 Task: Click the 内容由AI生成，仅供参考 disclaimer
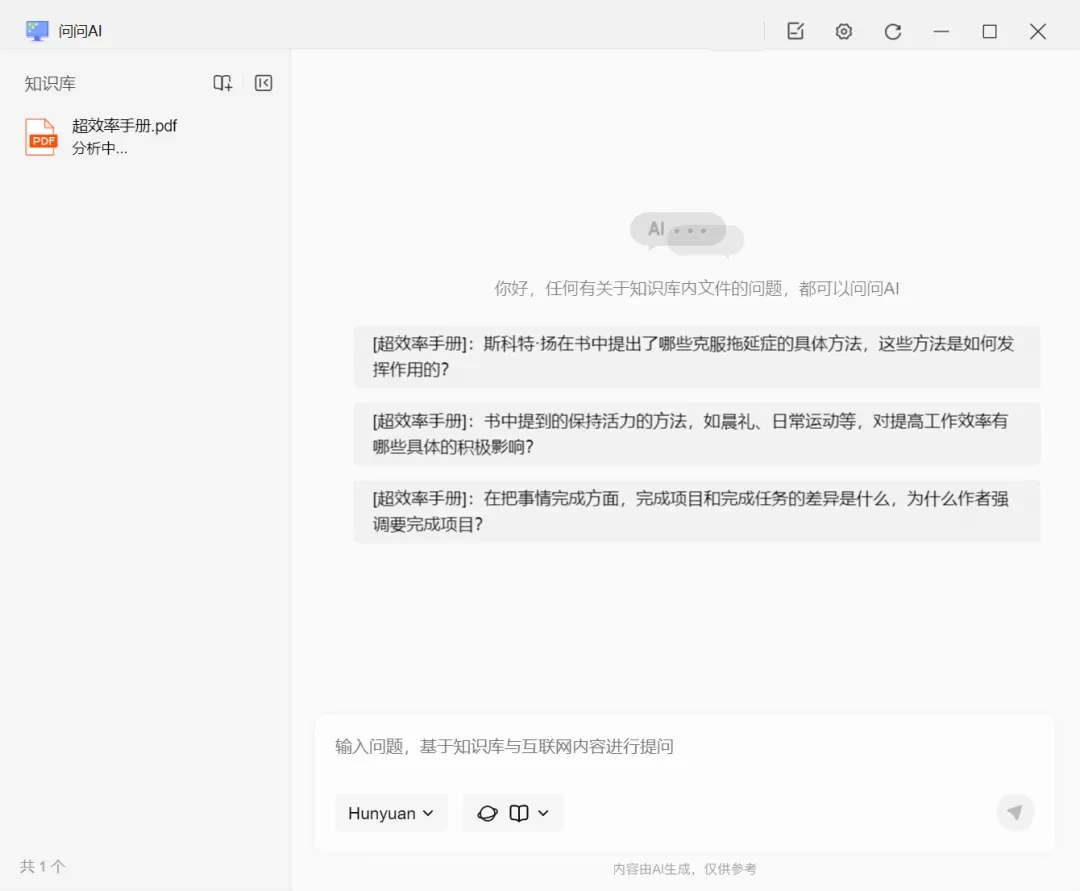pos(685,869)
